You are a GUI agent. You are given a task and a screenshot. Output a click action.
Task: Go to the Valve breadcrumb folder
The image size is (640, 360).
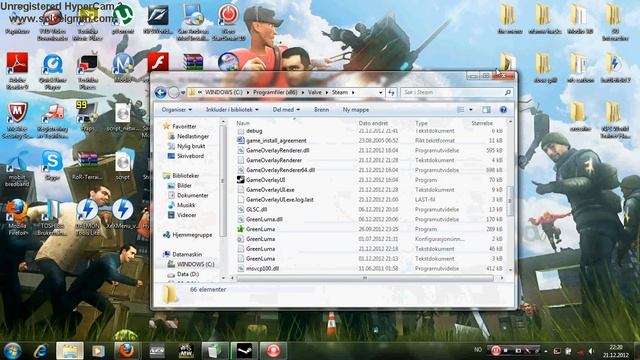315,93
